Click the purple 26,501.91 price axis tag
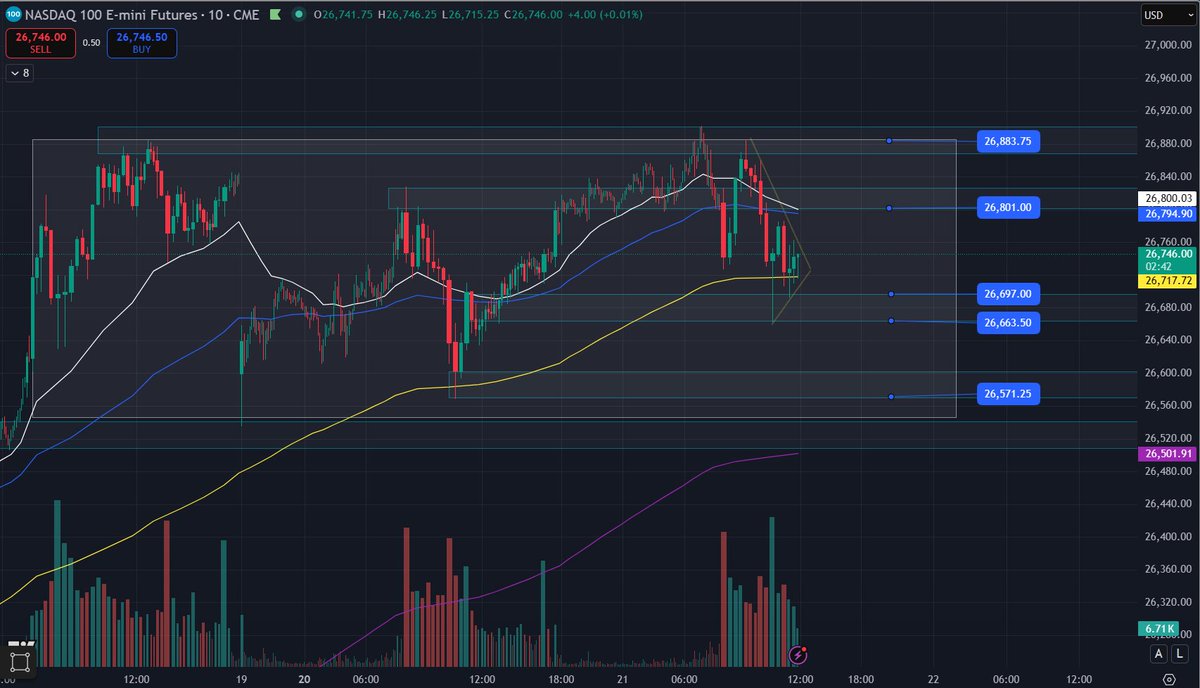Screen dimensions: 1200x688 1168,454
